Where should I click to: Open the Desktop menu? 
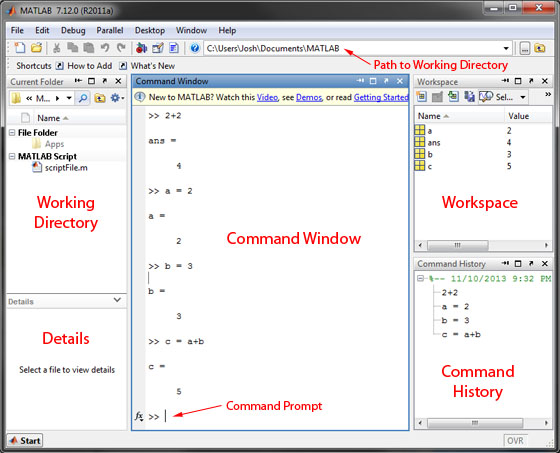pyautogui.click(x=150, y=30)
